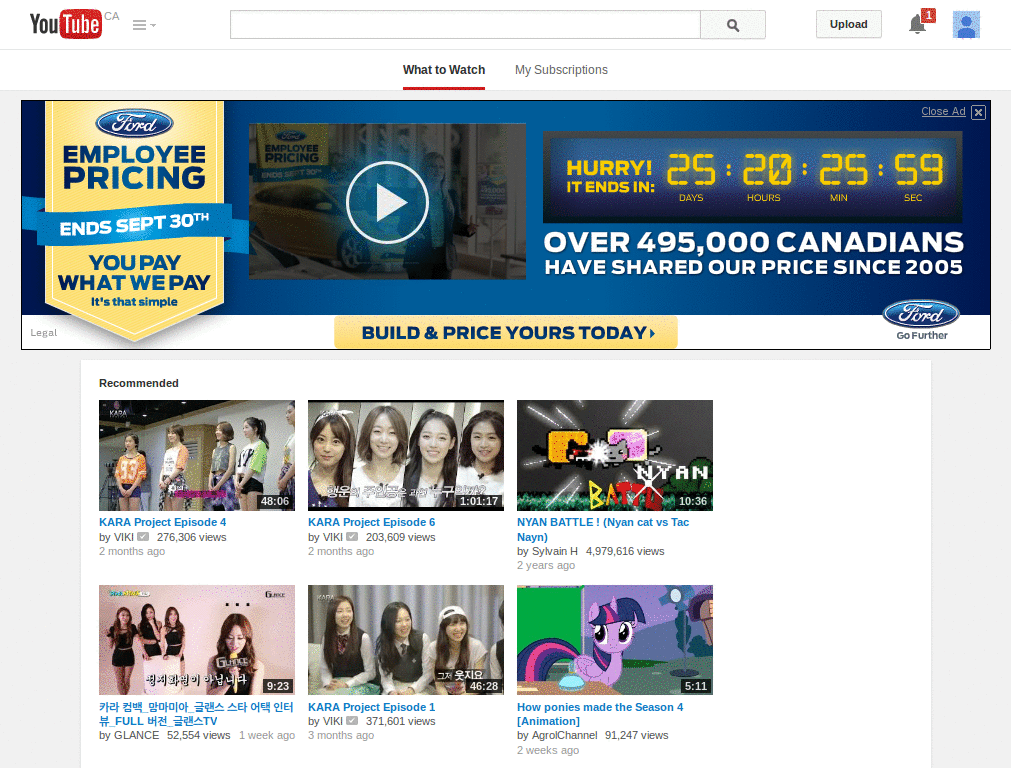Open the guide menu next to the YouTube logo
This screenshot has width=1024, height=768.
(144, 25)
